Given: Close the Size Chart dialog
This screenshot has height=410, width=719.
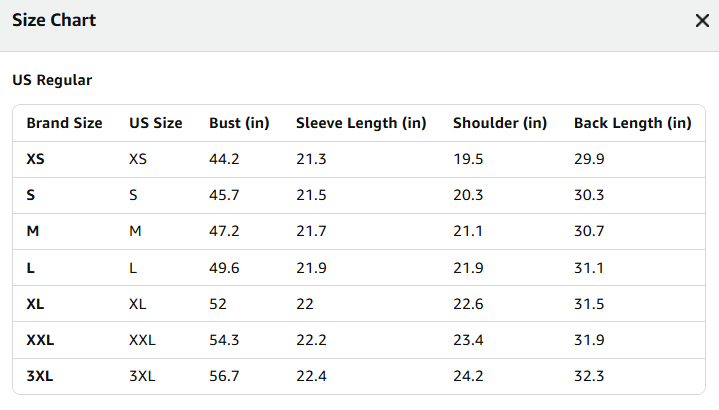Looking at the screenshot, I should point(702,21).
